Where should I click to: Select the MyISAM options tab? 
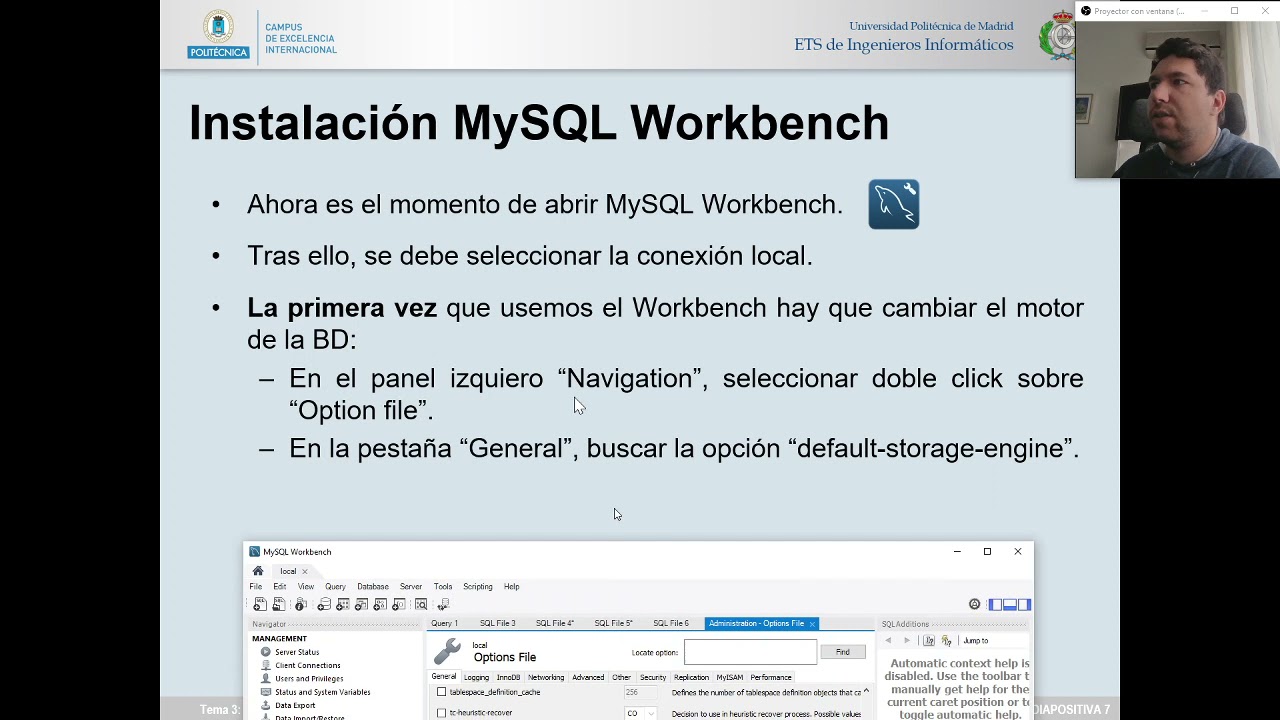730,678
